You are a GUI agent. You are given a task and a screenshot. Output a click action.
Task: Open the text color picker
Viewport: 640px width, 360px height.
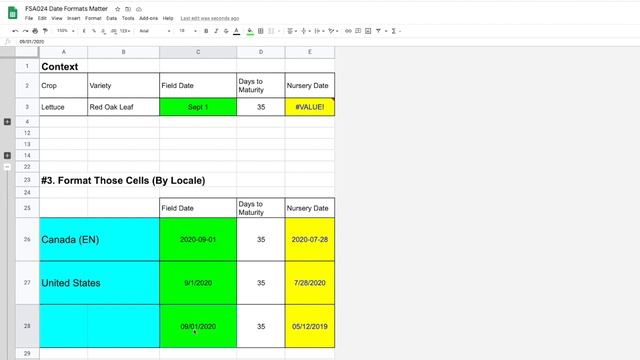click(236, 31)
